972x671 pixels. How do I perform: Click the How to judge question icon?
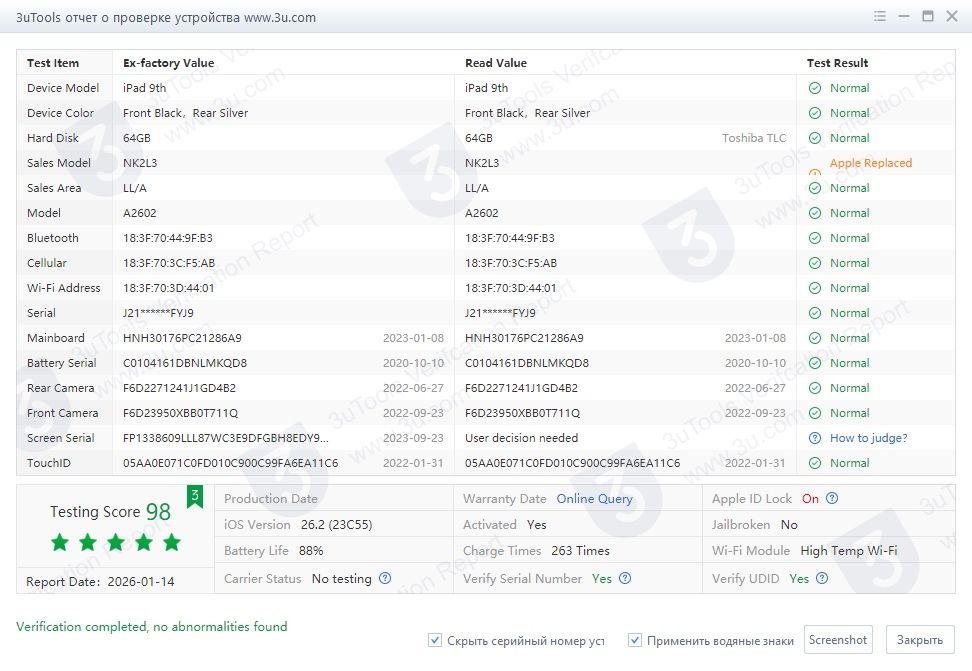(x=815, y=438)
